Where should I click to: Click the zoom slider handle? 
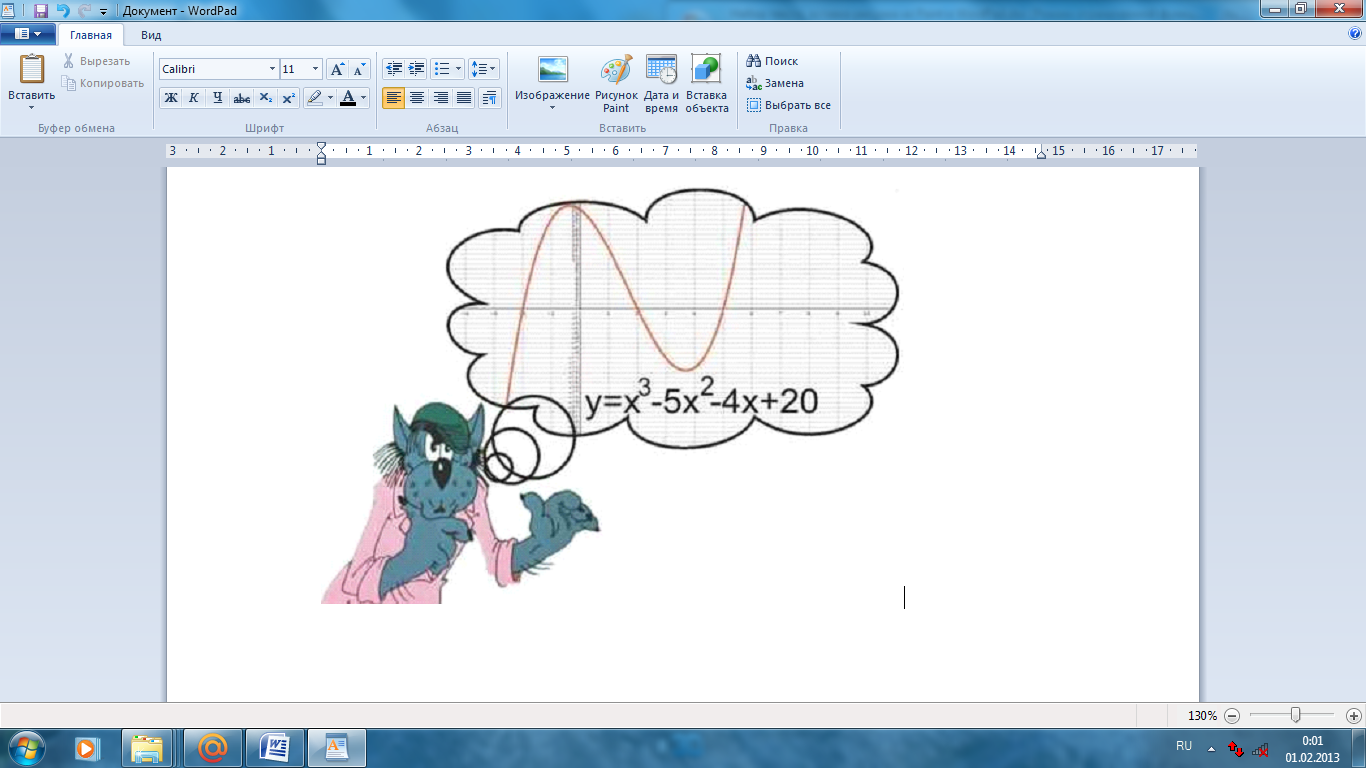(x=1296, y=715)
